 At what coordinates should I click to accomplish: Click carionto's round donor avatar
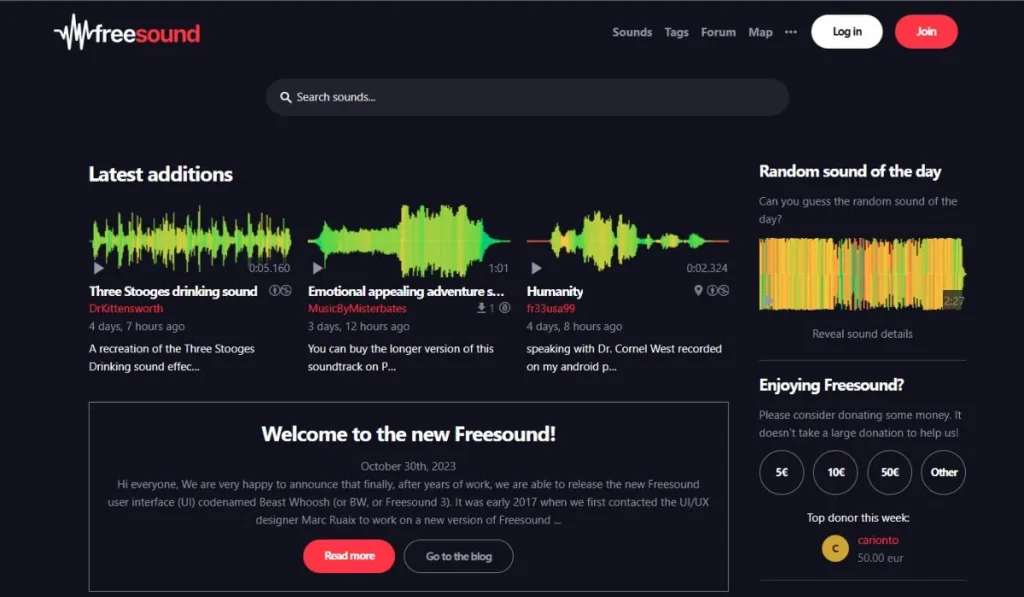[835, 548]
